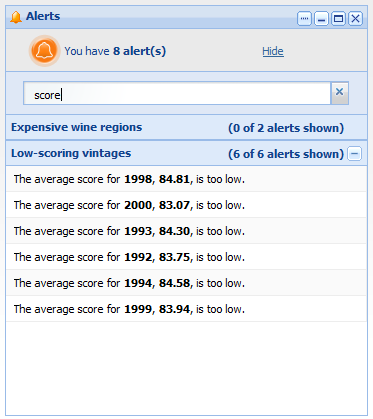Select the alert for 1998, 84.81
Viewport: 373px width, 419px height.
[x=186, y=179]
